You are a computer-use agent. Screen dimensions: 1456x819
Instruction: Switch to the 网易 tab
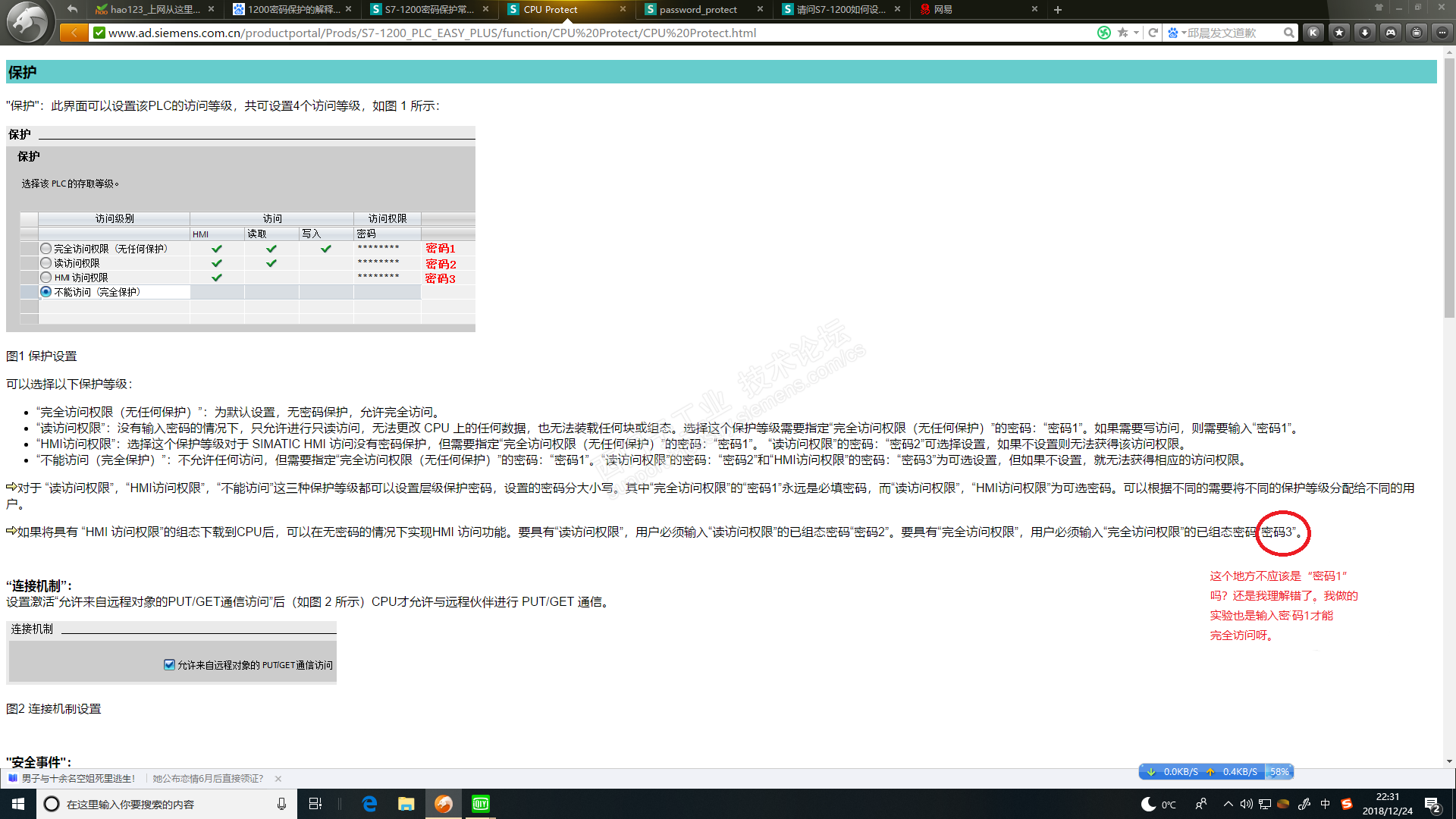(943, 10)
